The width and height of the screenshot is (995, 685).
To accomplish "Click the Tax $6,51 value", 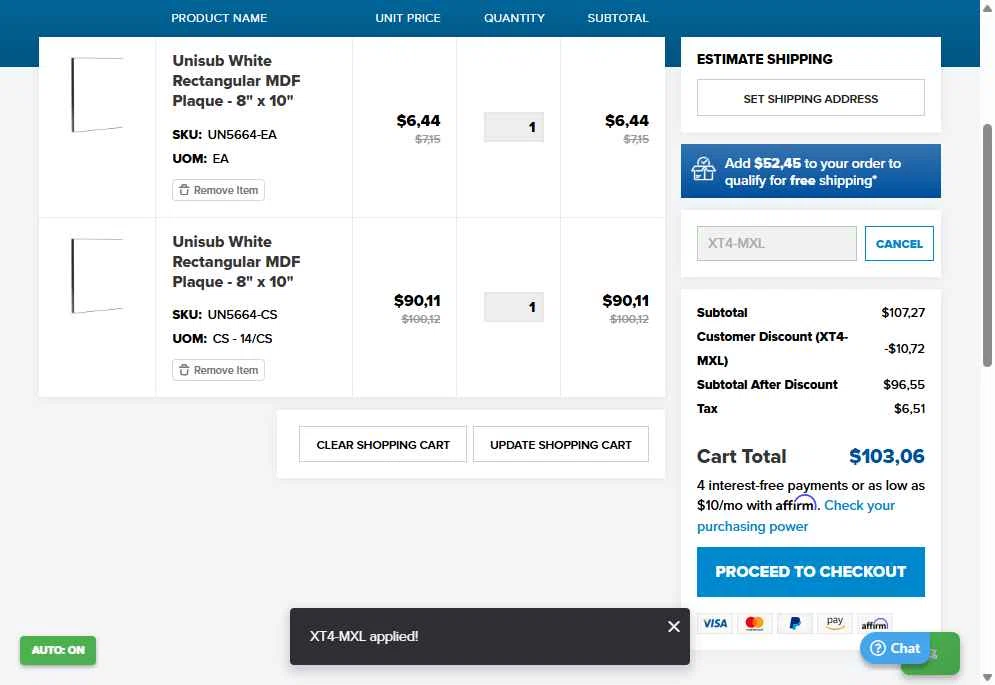I will click(x=909, y=409).
